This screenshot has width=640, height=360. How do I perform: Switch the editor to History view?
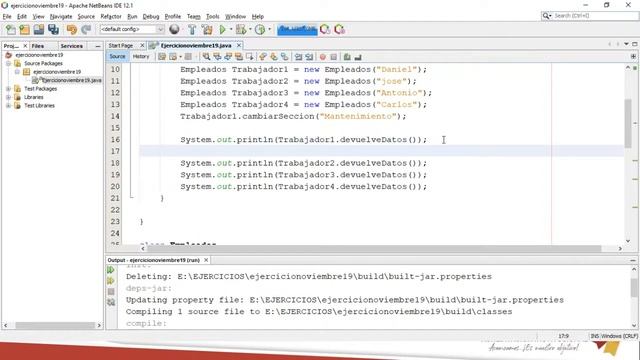tap(141, 56)
